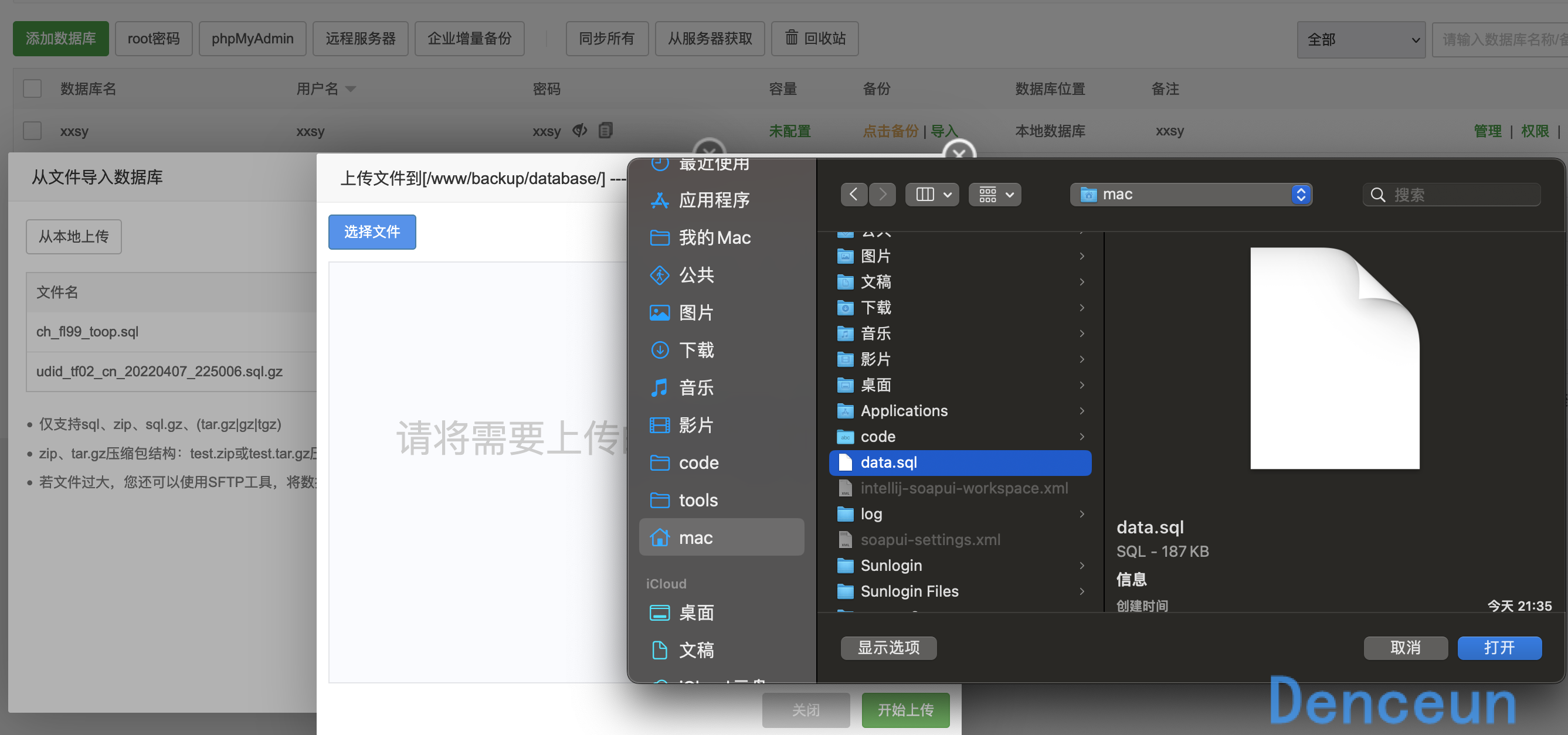Click the data.sql preview thumbnail
The height and width of the screenshot is (735, 1568).
1334,358
